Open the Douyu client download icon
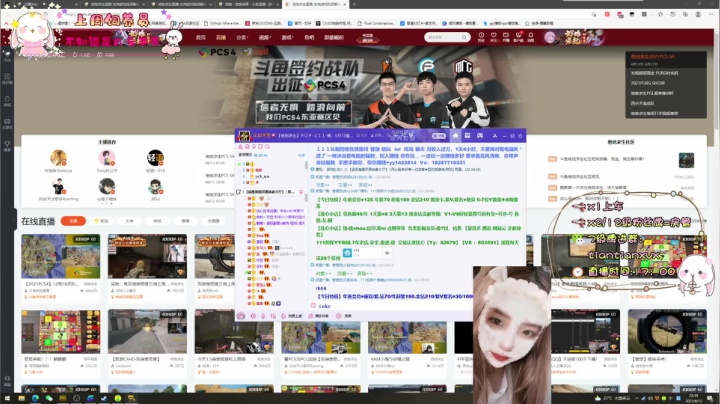 [x=518, y=35]
